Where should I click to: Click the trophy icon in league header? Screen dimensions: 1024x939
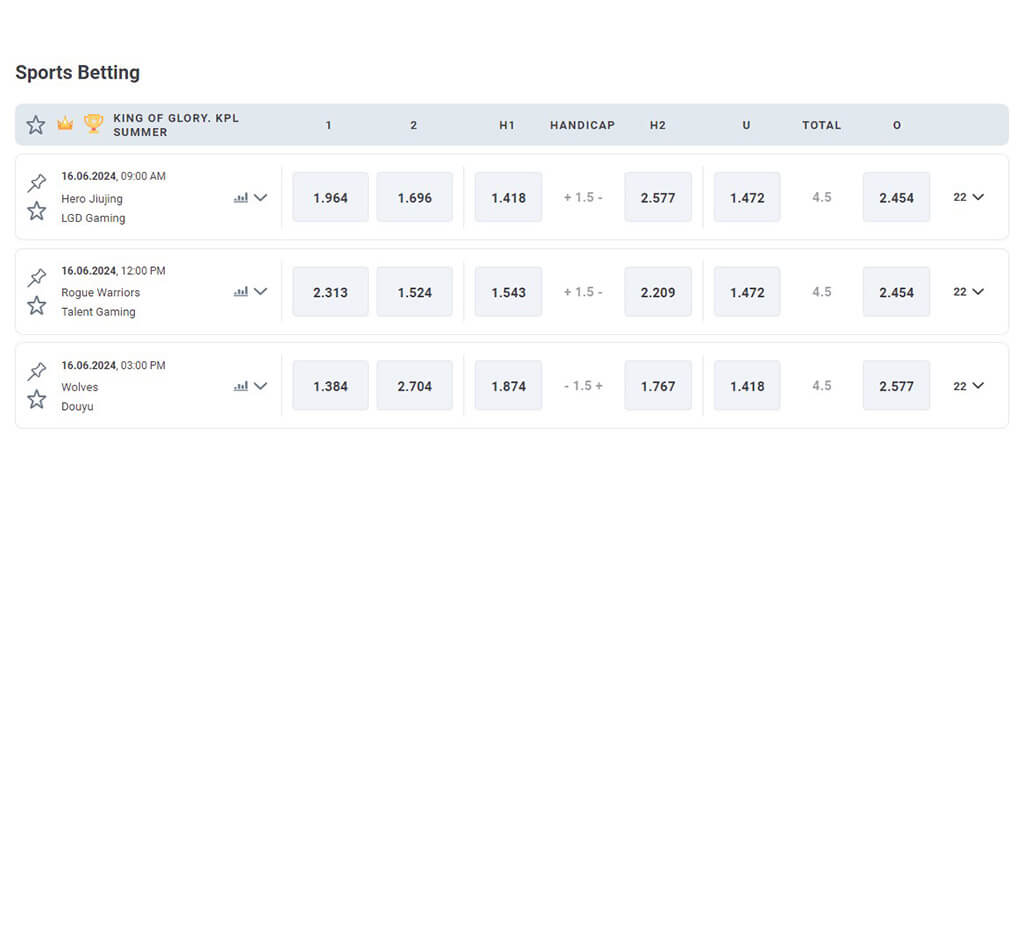(93, 123)
